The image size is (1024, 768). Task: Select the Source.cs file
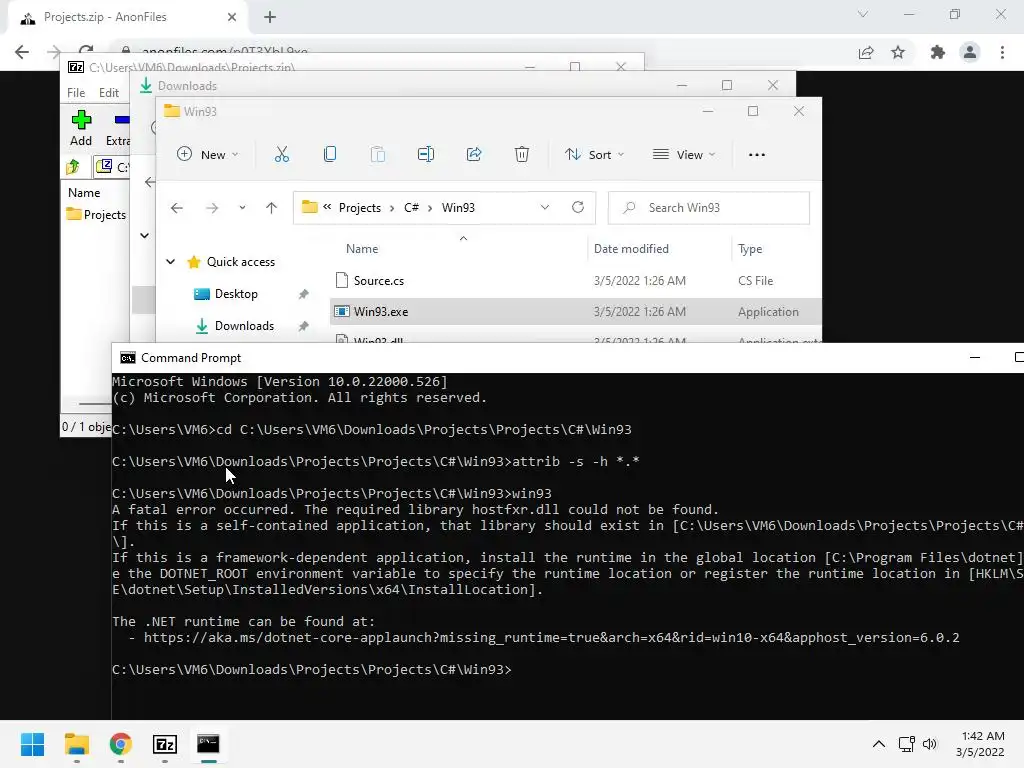click(x=379, y=281)
